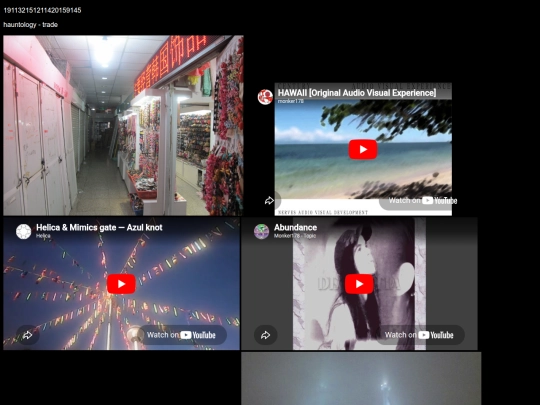This screenshot has width=540, height=405.
Task: Open share on the Azul knot video
Action: click(28, 335)
